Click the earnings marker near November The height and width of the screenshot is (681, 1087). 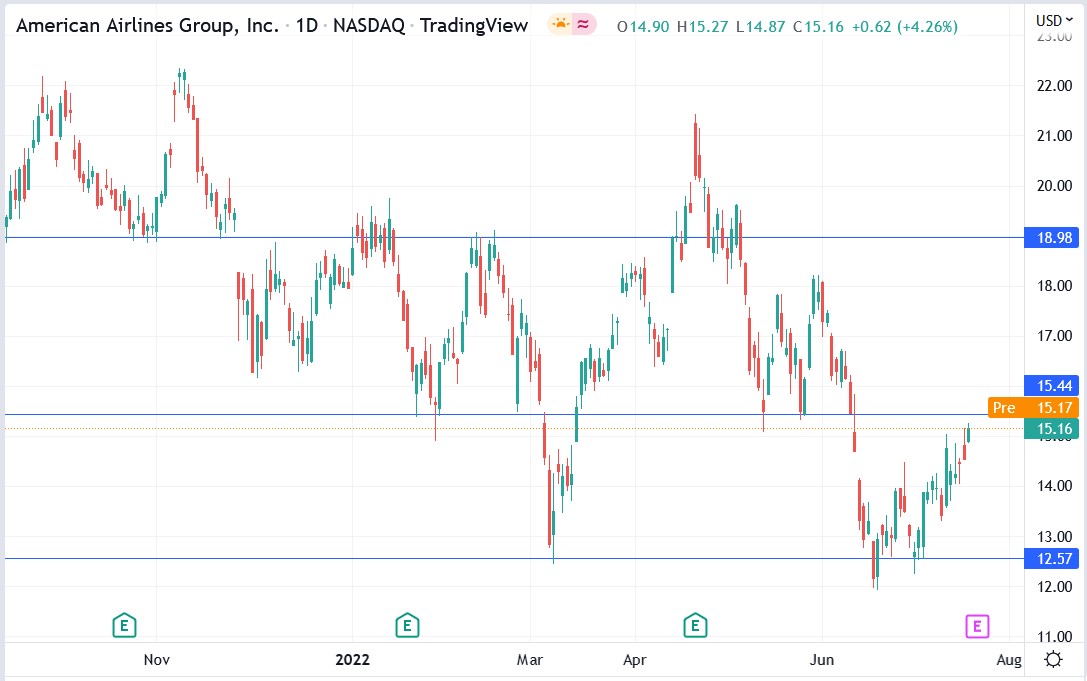124,626
